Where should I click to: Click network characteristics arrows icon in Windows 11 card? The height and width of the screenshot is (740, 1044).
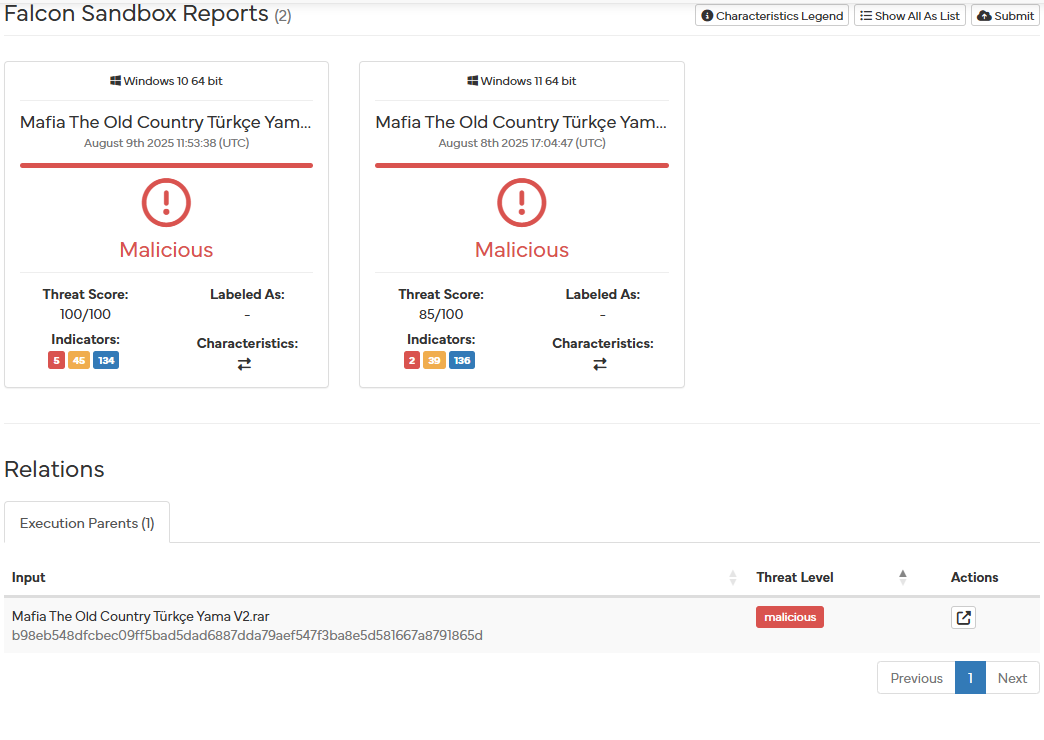pyautogui.click(x=600, y=364)
